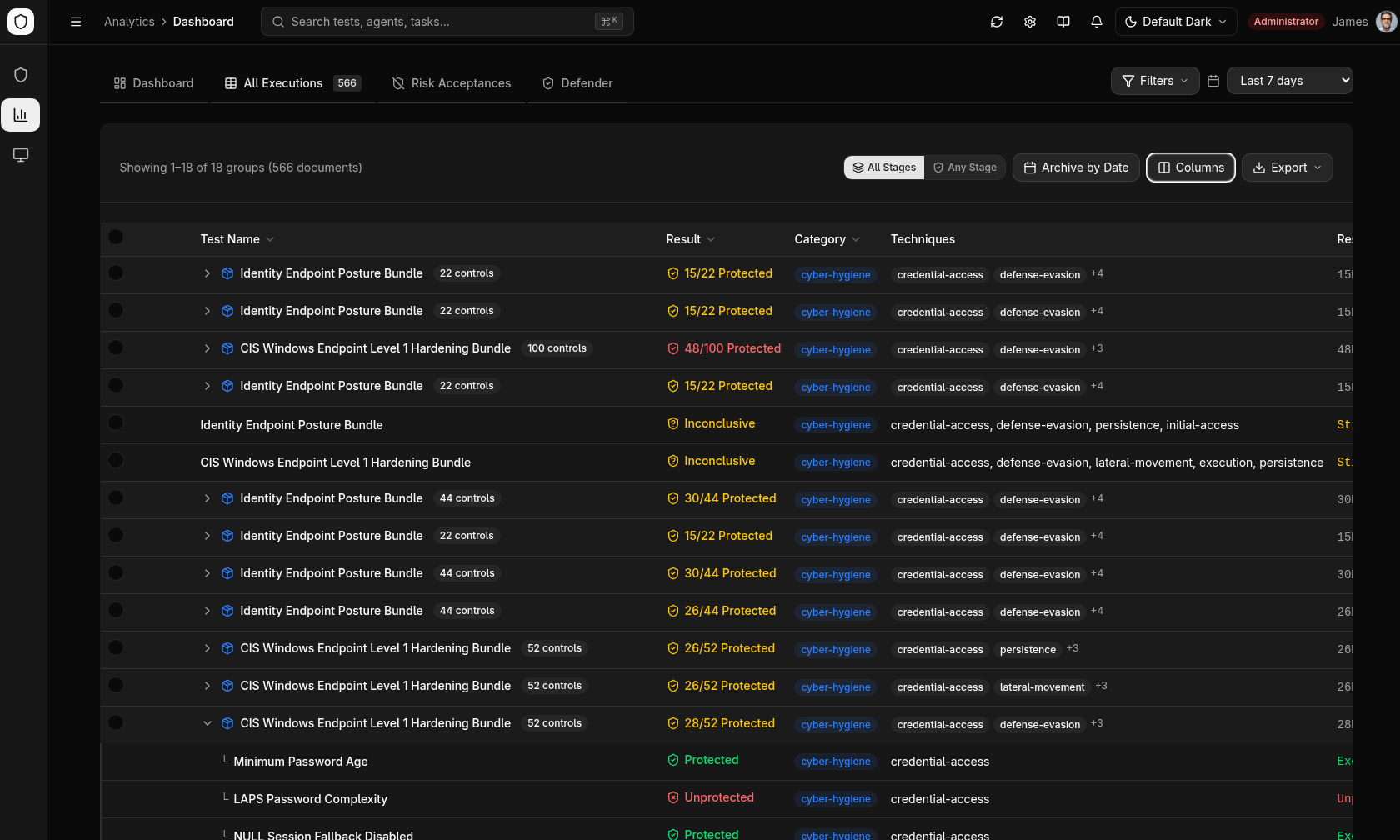Screen dimensions: 1400x840
Task: Select checkbox for 48/100 Protected row
Action: click(x=116, y=347)
